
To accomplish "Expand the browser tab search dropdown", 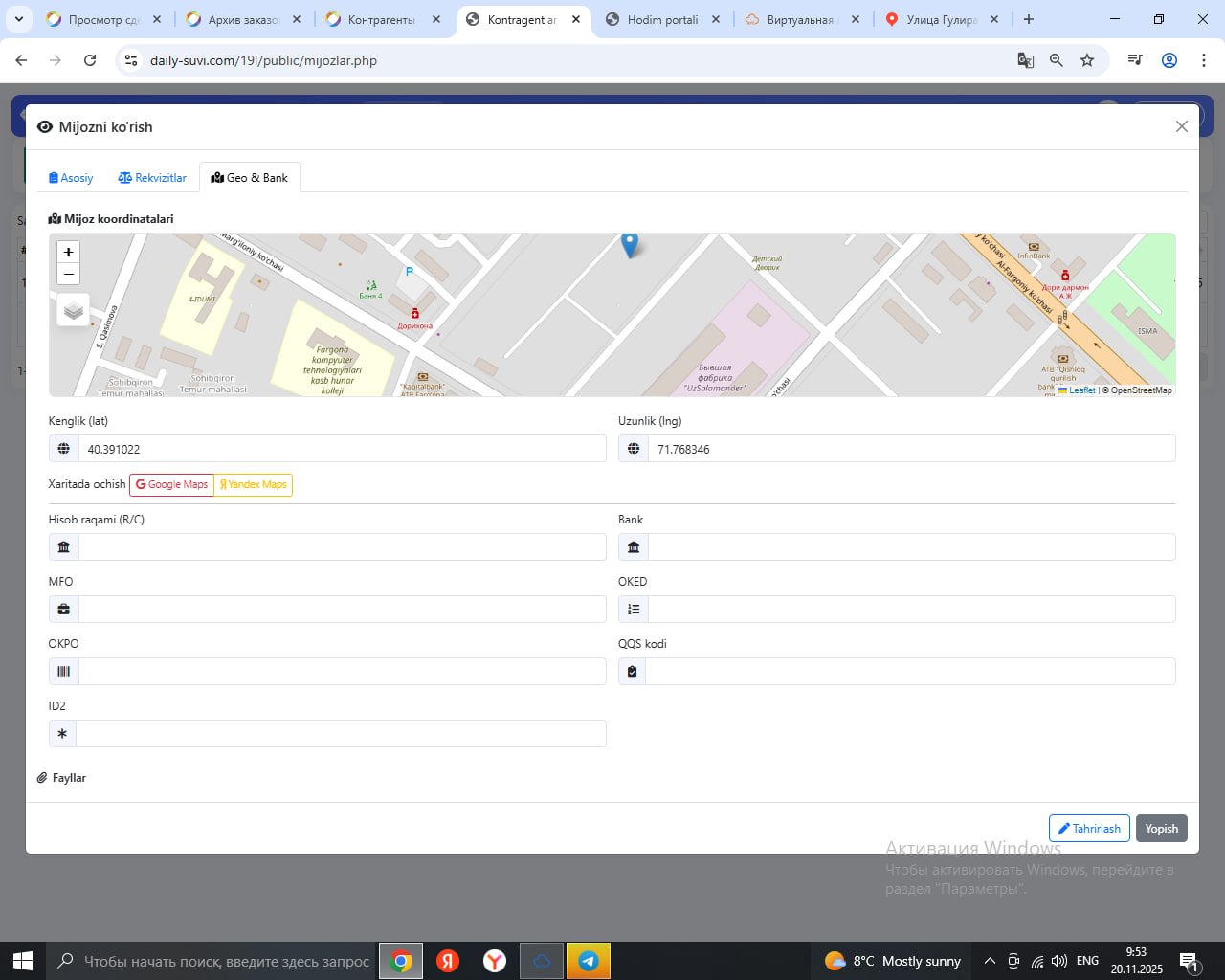I will [19, 19].
